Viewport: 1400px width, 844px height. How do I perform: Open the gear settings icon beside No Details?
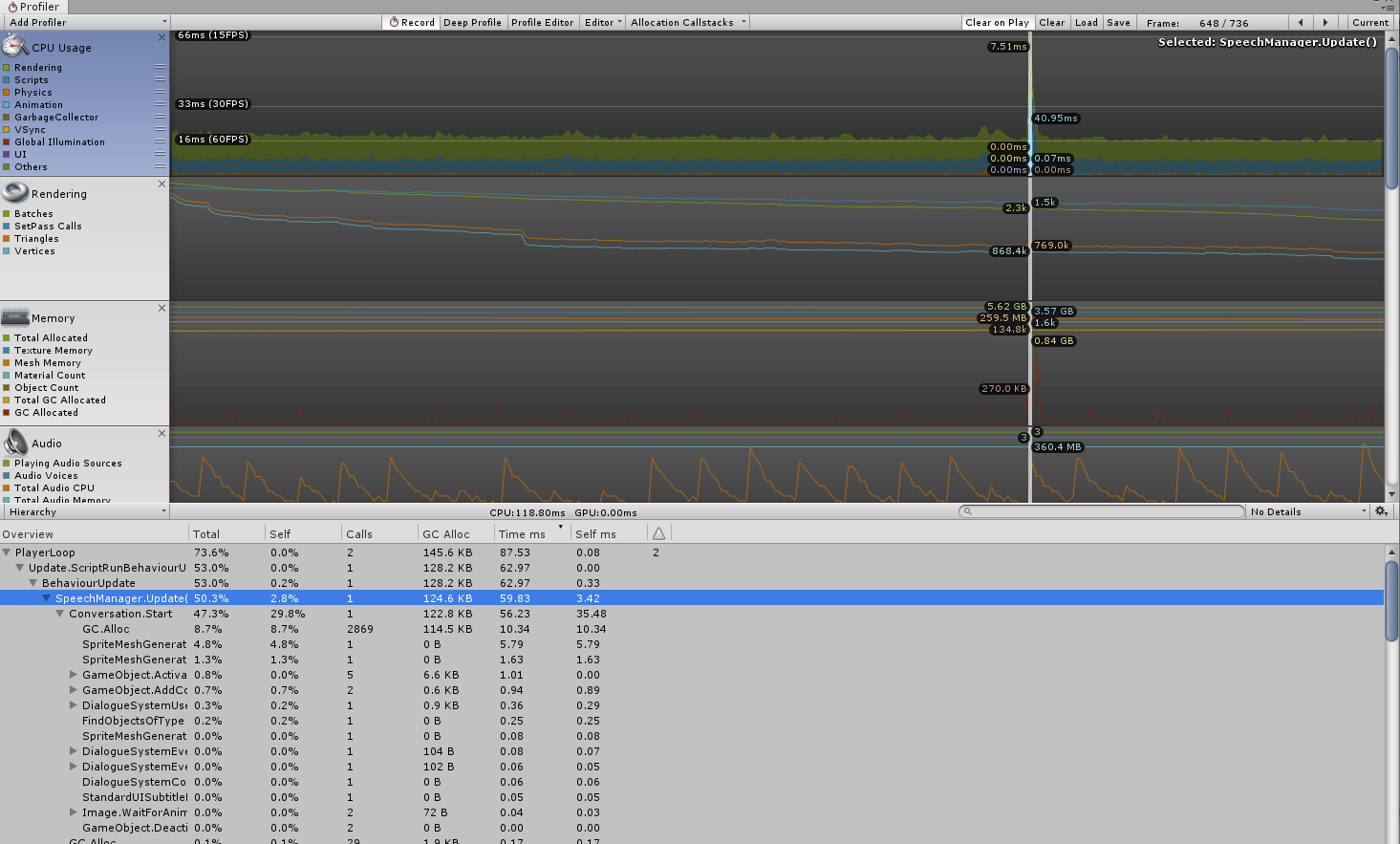coord(1381,511)
